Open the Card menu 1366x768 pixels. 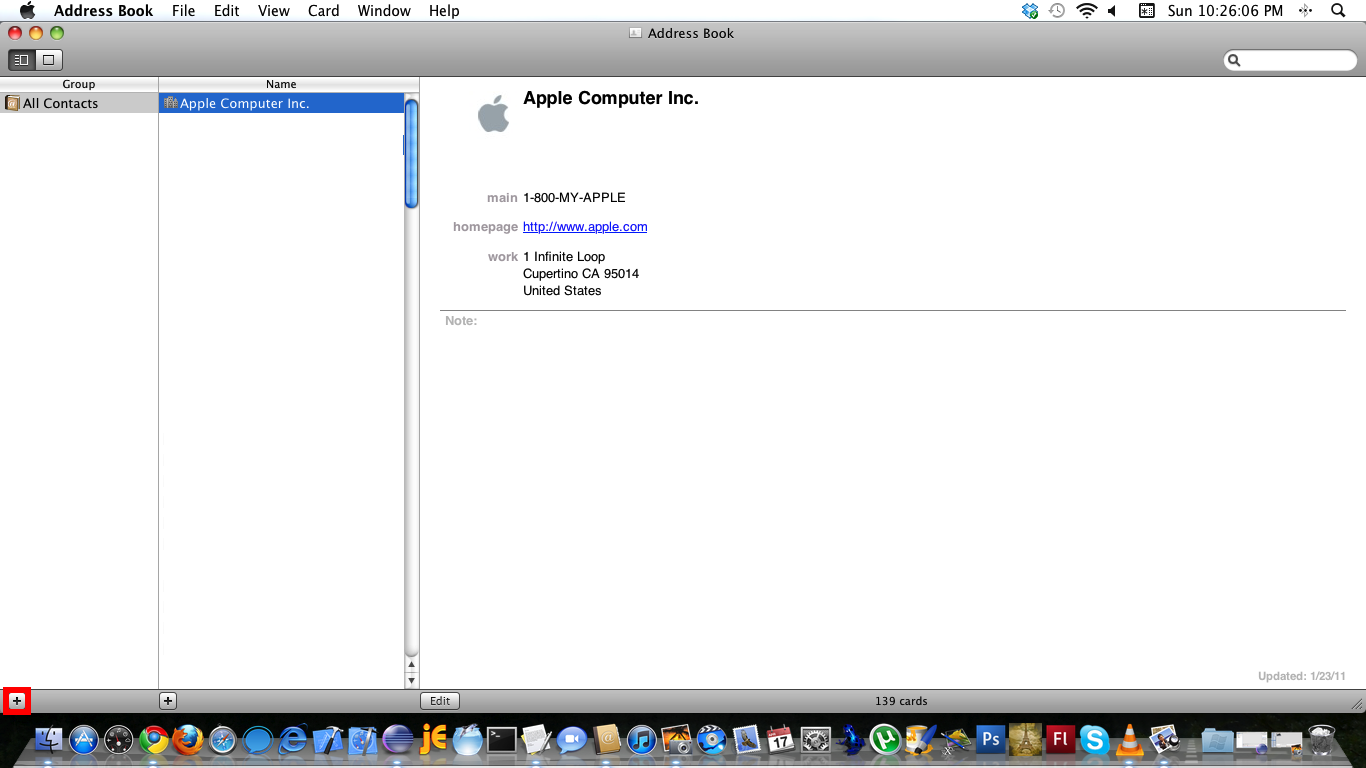[323, 11]
